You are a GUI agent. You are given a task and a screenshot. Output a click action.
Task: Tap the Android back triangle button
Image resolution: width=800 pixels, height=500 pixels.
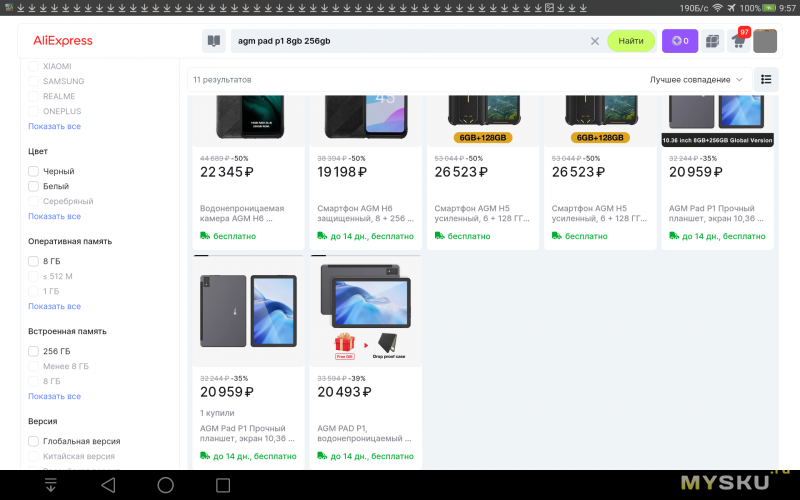point(108,485)
